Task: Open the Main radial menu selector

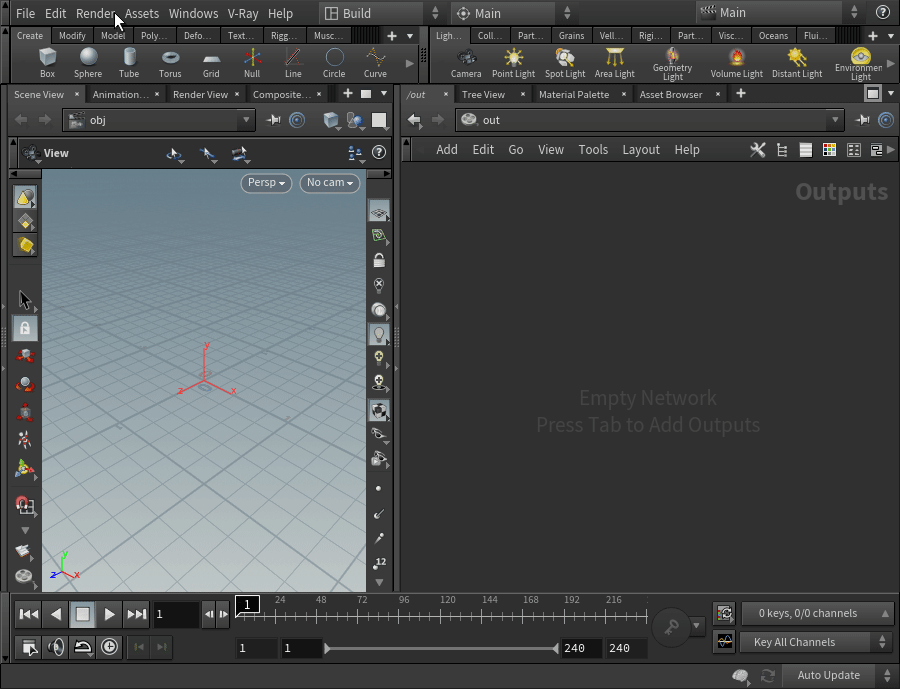Action: click(511, 13)
